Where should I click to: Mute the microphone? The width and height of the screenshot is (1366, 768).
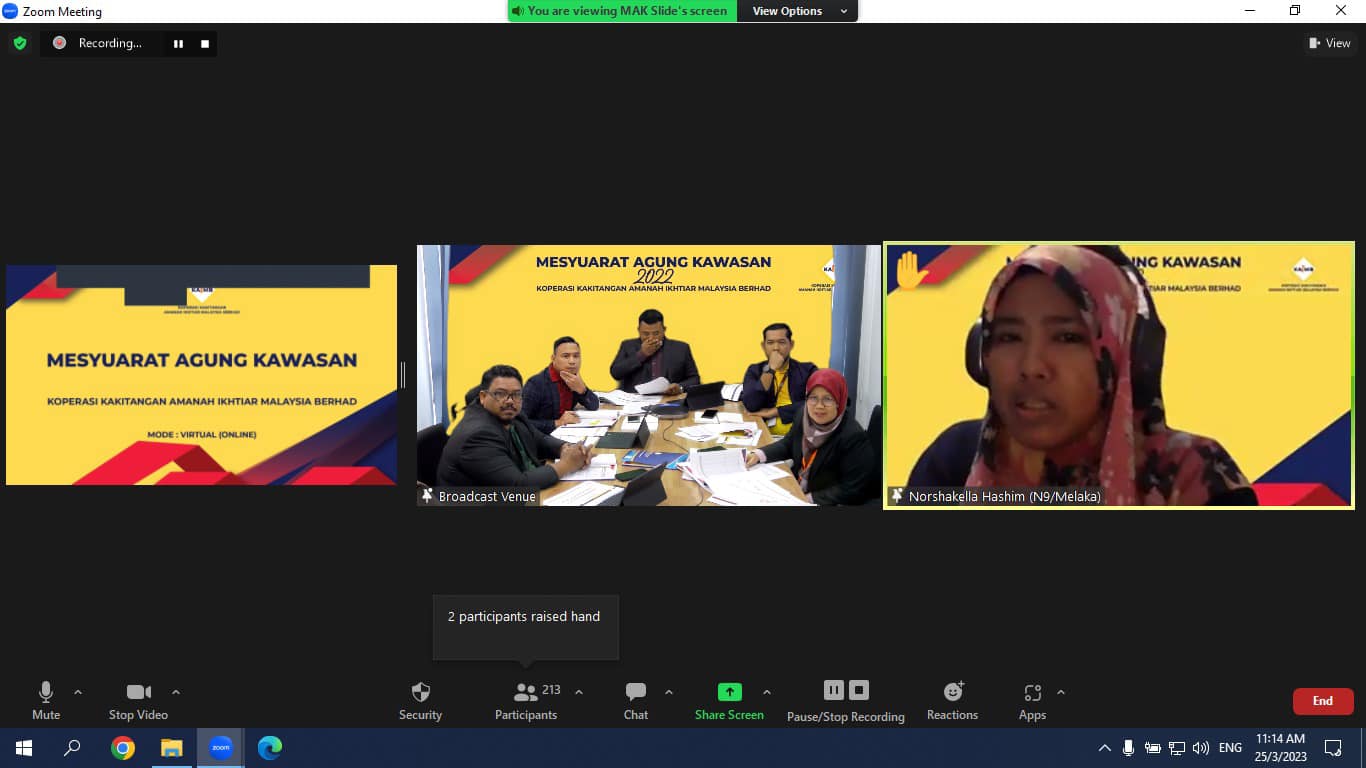click(46, 700)
